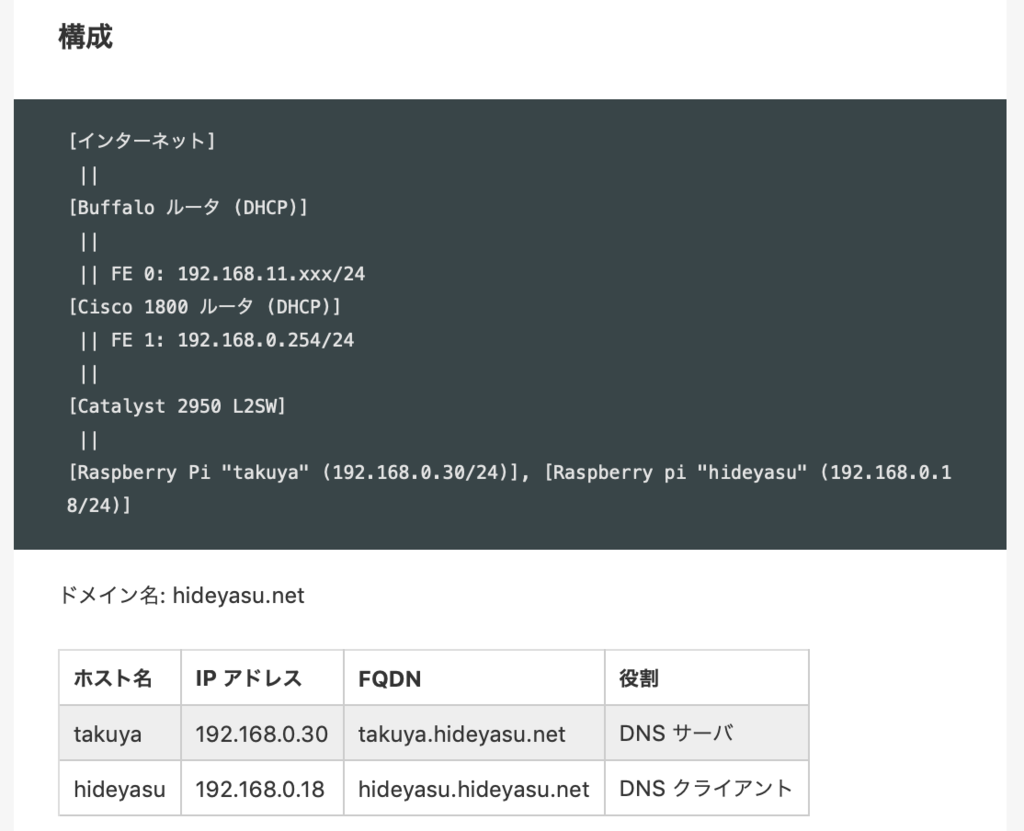Click the IP アドレス column header
Screen dimensions: 1024x831
coord(263,678)
